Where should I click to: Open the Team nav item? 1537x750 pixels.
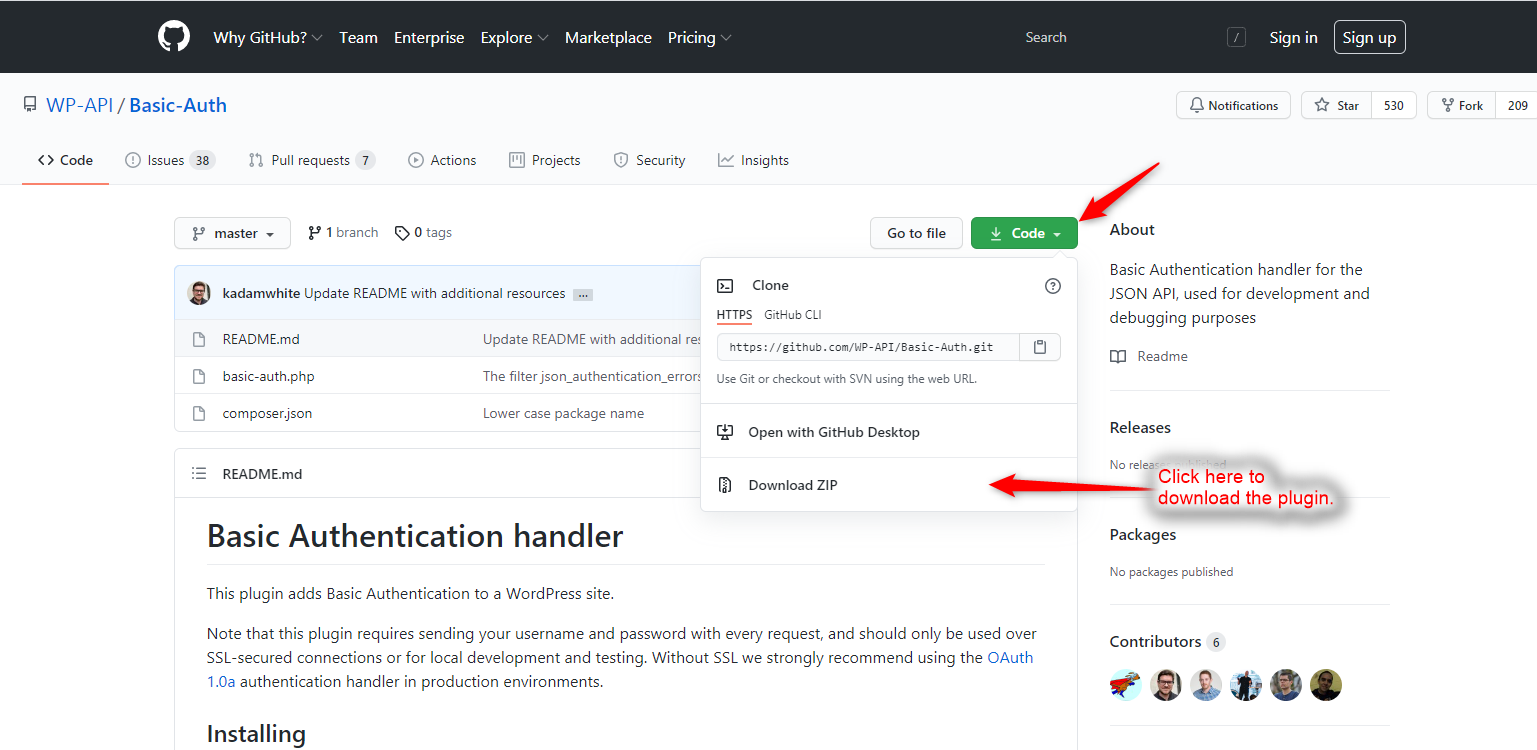click(x=358, y=38)
